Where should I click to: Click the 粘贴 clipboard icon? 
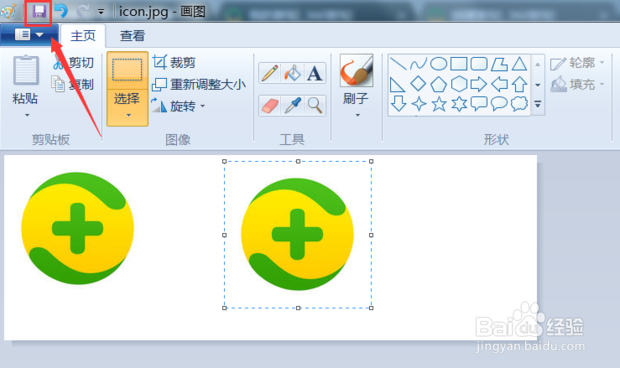26,71
